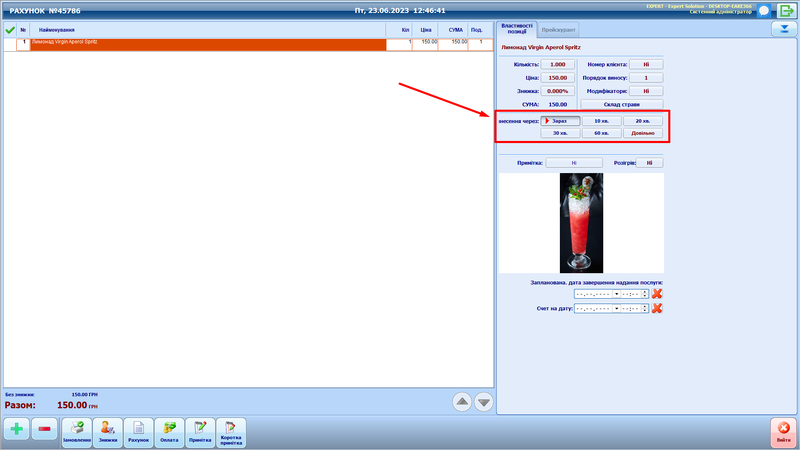Screen dimensions: 800x450
Task: Collapse the panel with the top-right down-arrow button
Action: pos(781,28)
